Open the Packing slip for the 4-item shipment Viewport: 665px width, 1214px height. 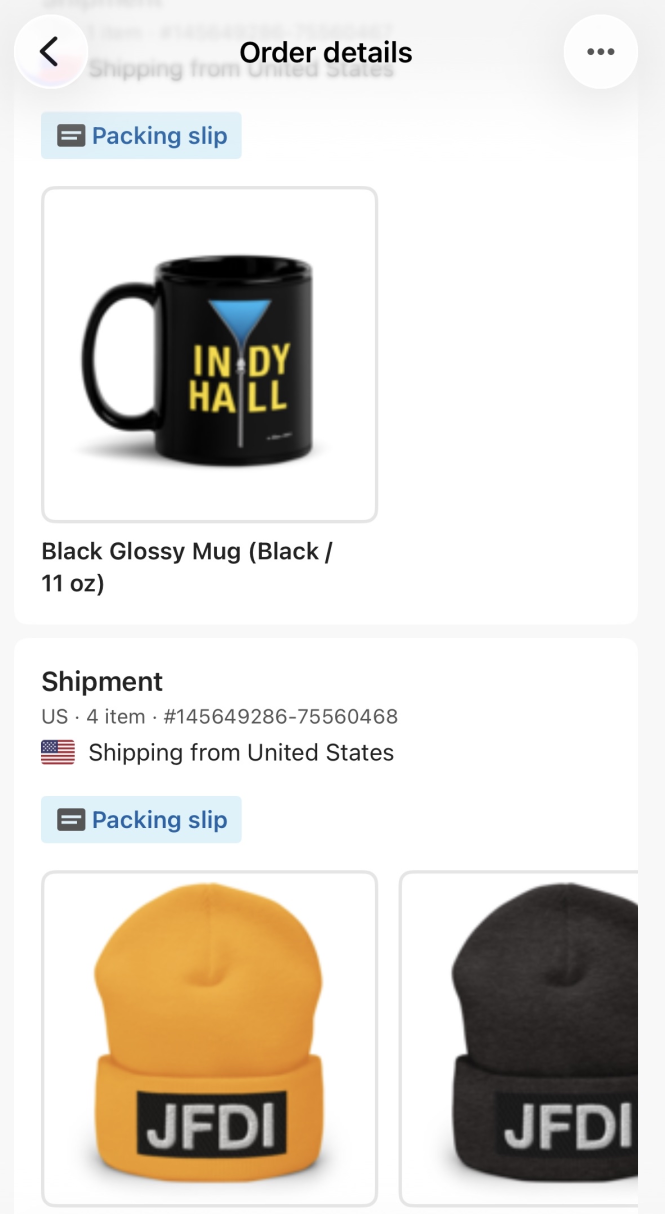coord(140,819)
